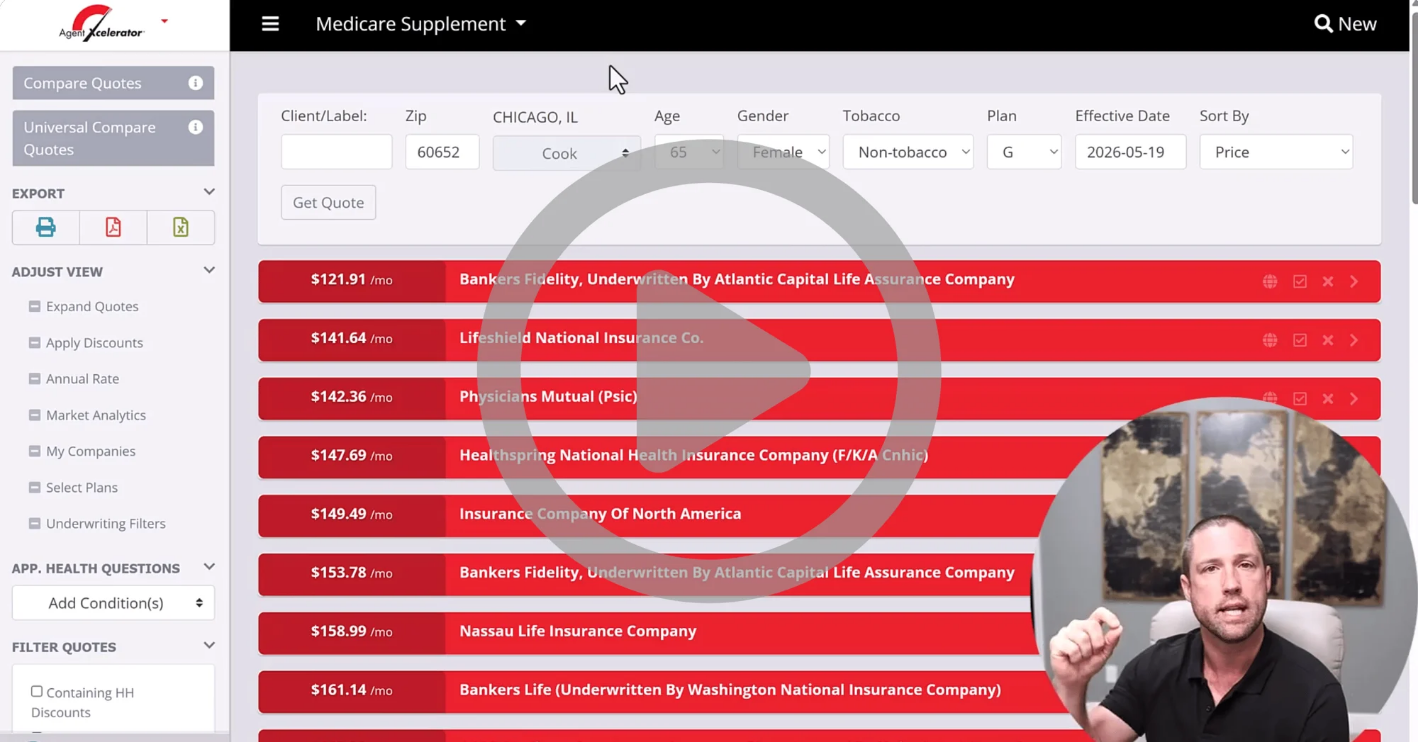Toggle Apply Discounts option

coord(86,342)
